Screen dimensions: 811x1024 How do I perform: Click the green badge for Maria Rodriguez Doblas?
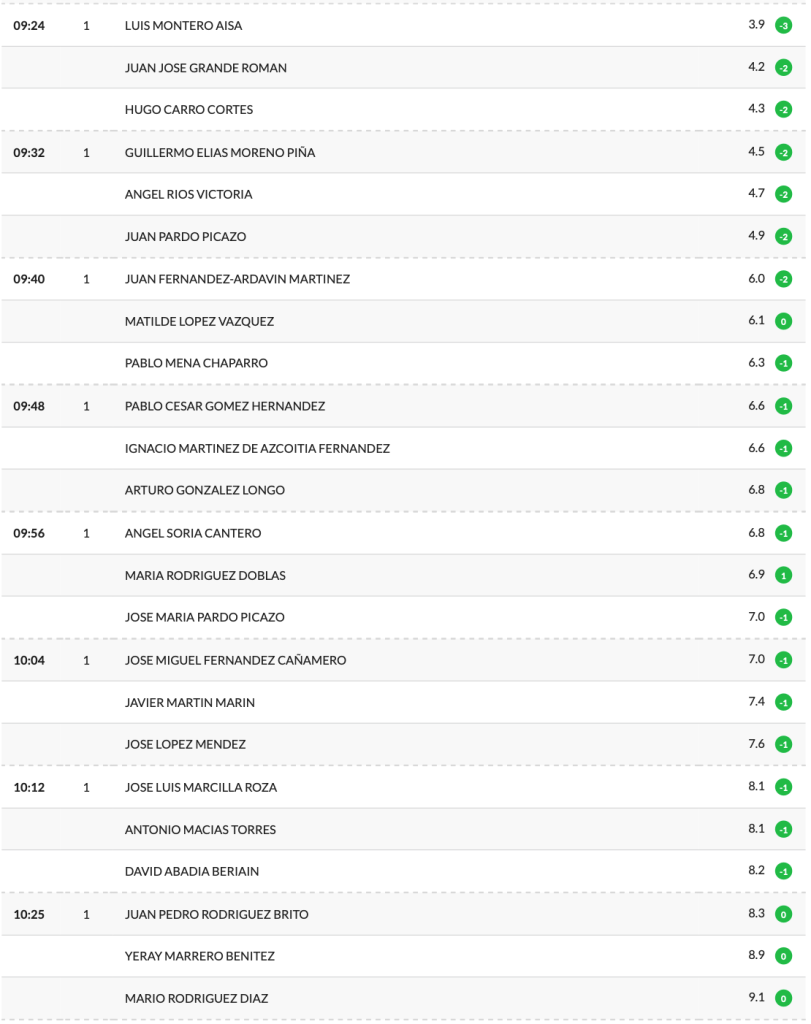[783, 576]
